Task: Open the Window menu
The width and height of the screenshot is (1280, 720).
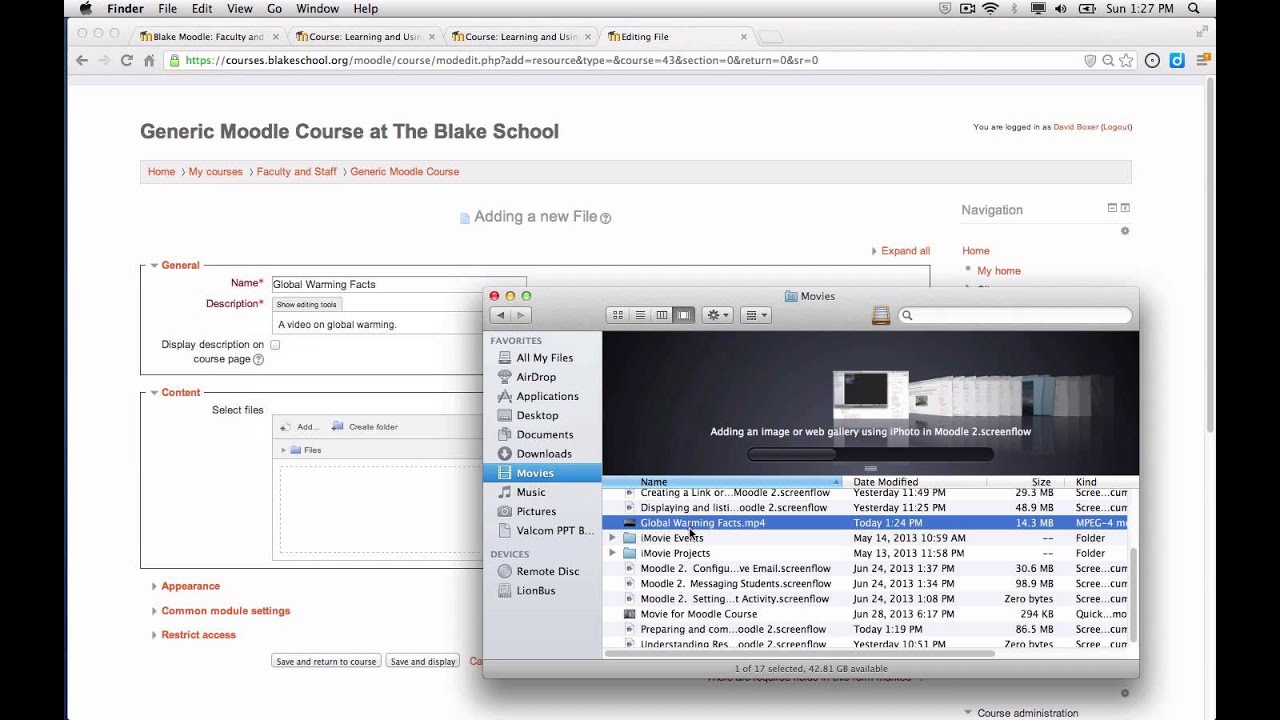Action: (317, 8)
